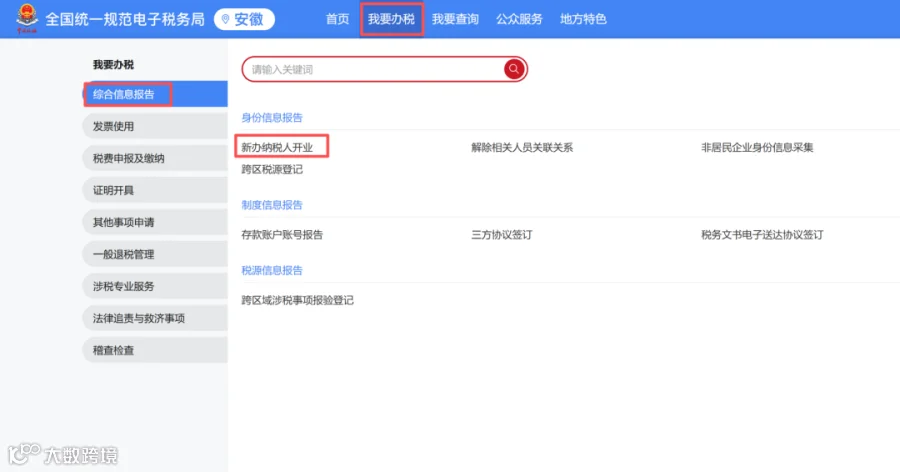Open the 地方特色 tab
This screenshot has width=900, height=472.
coord(583,19)
